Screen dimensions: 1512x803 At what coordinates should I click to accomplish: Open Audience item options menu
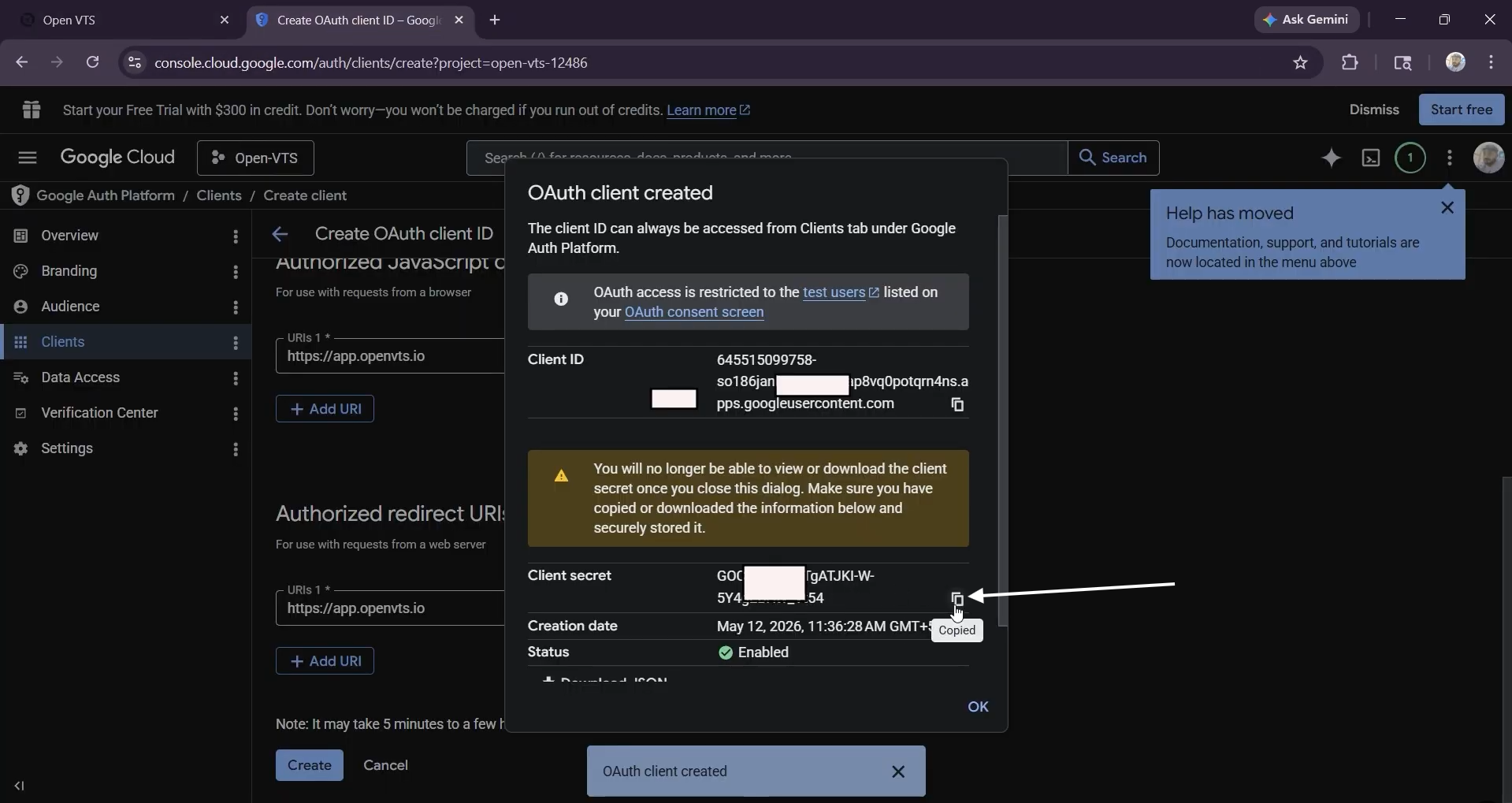pyautogui.click(x=236, y=307)
